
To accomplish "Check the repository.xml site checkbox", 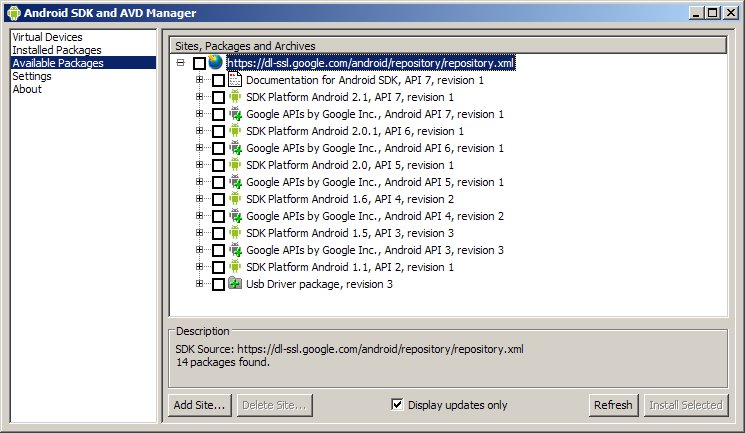I will pyautogui.click(x=200, y=63).
